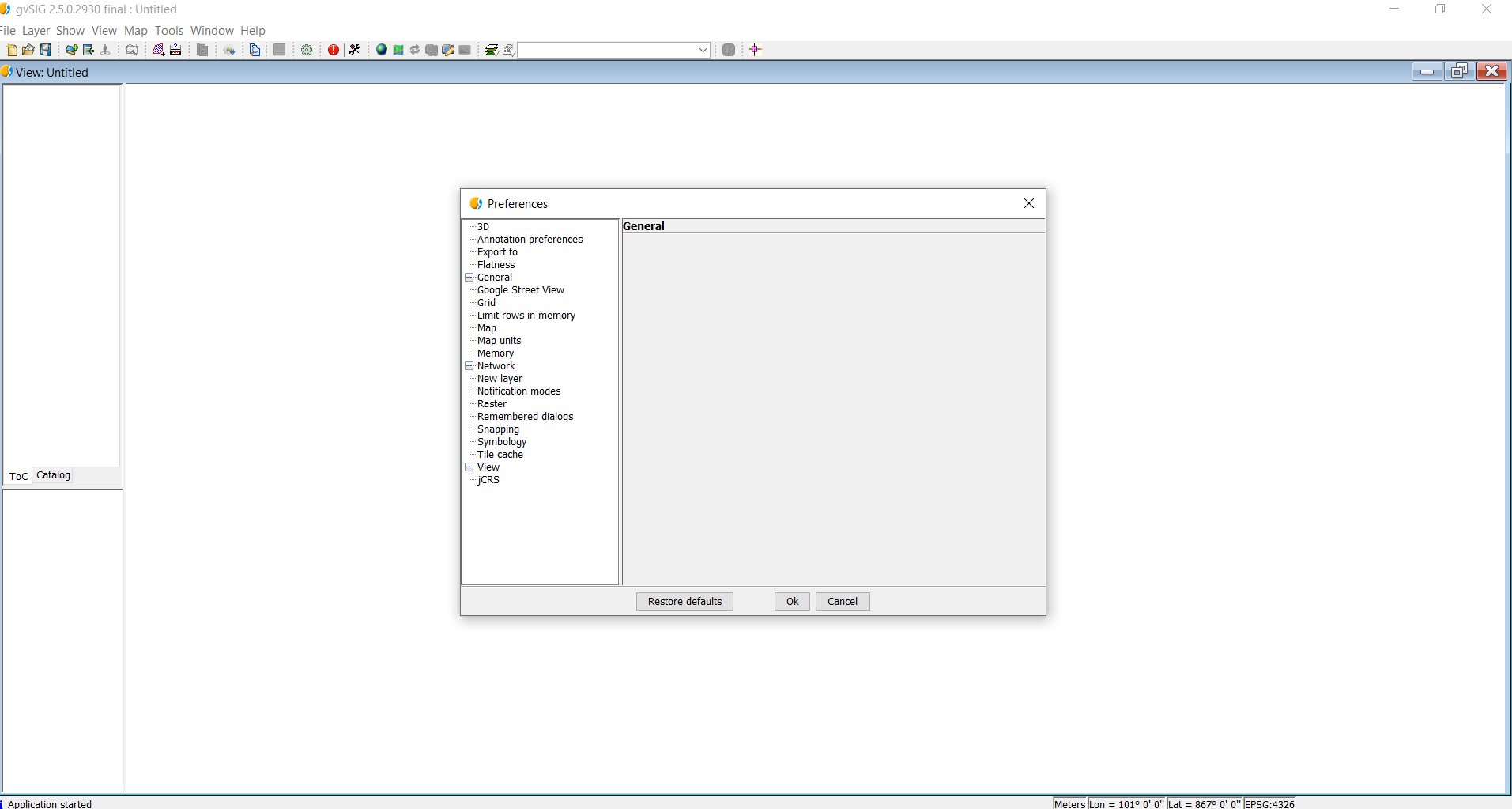Switch to the ToC tab
Viewport: 1512px width, 809px height.
pyautogui.click(x=18, y=476)
